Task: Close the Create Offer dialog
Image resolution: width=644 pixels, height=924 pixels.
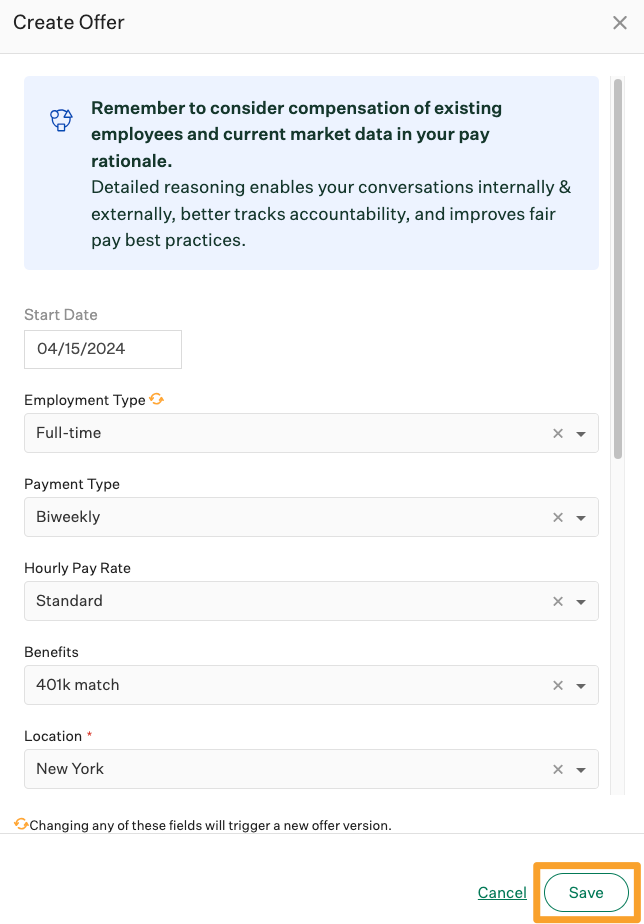Action: 619,23
